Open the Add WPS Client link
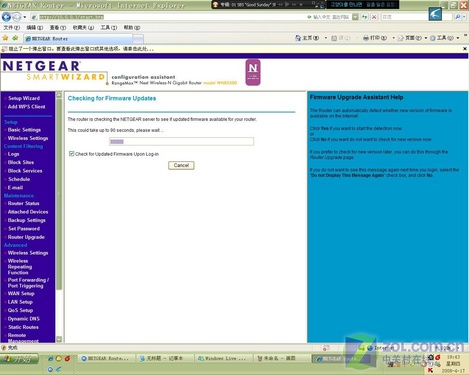 26,107
